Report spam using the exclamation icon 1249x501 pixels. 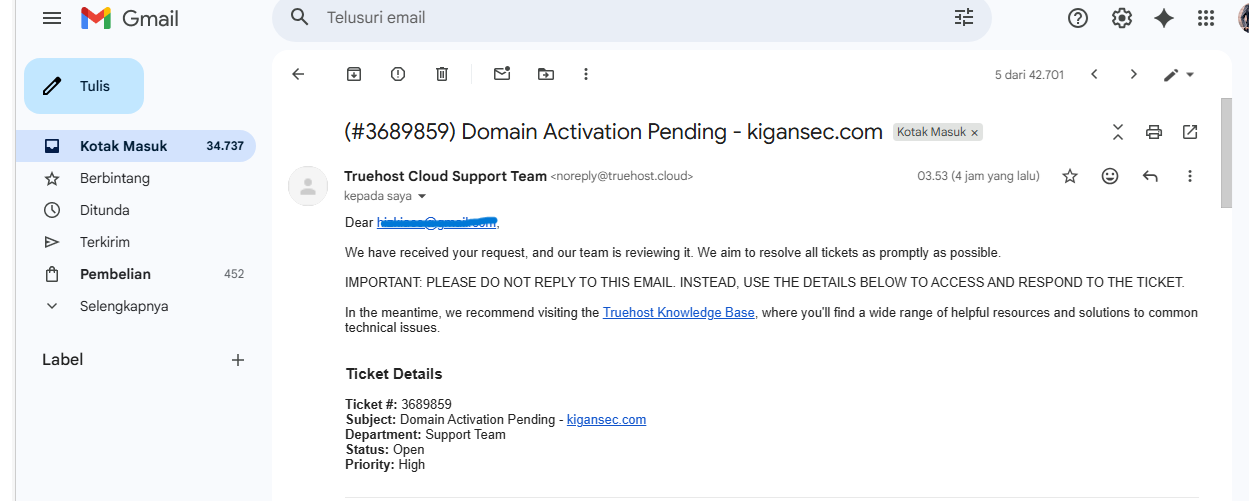pos(398,74)
